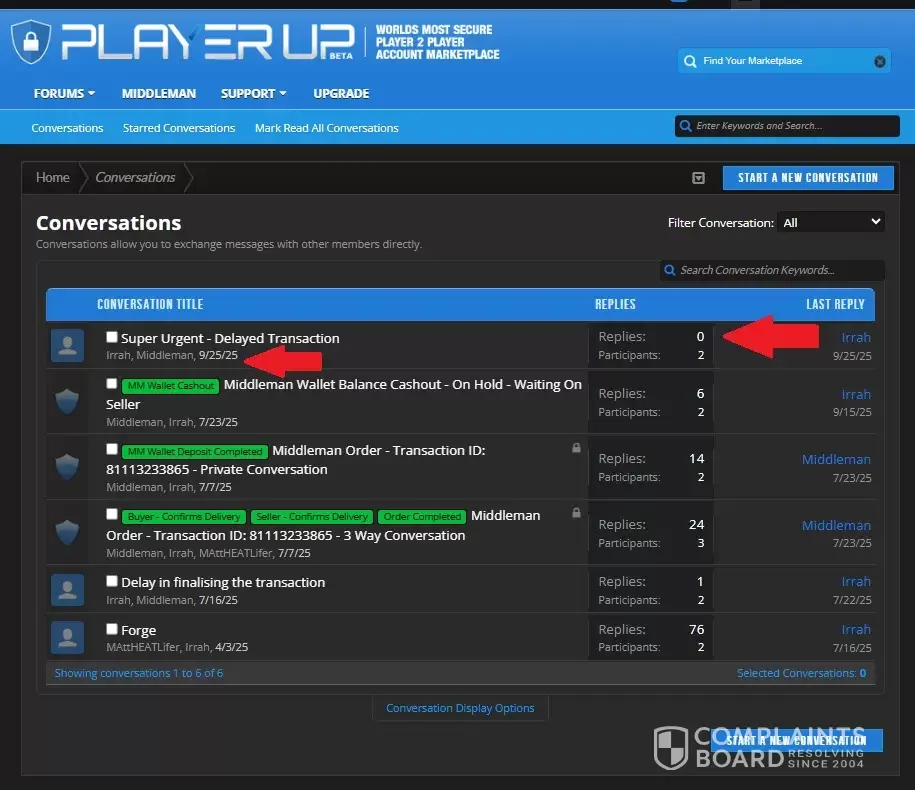Tick the checkbox for Super Urgent - Delayed Transaction
The height and width of the screenshot is (790, 915).
112,337
